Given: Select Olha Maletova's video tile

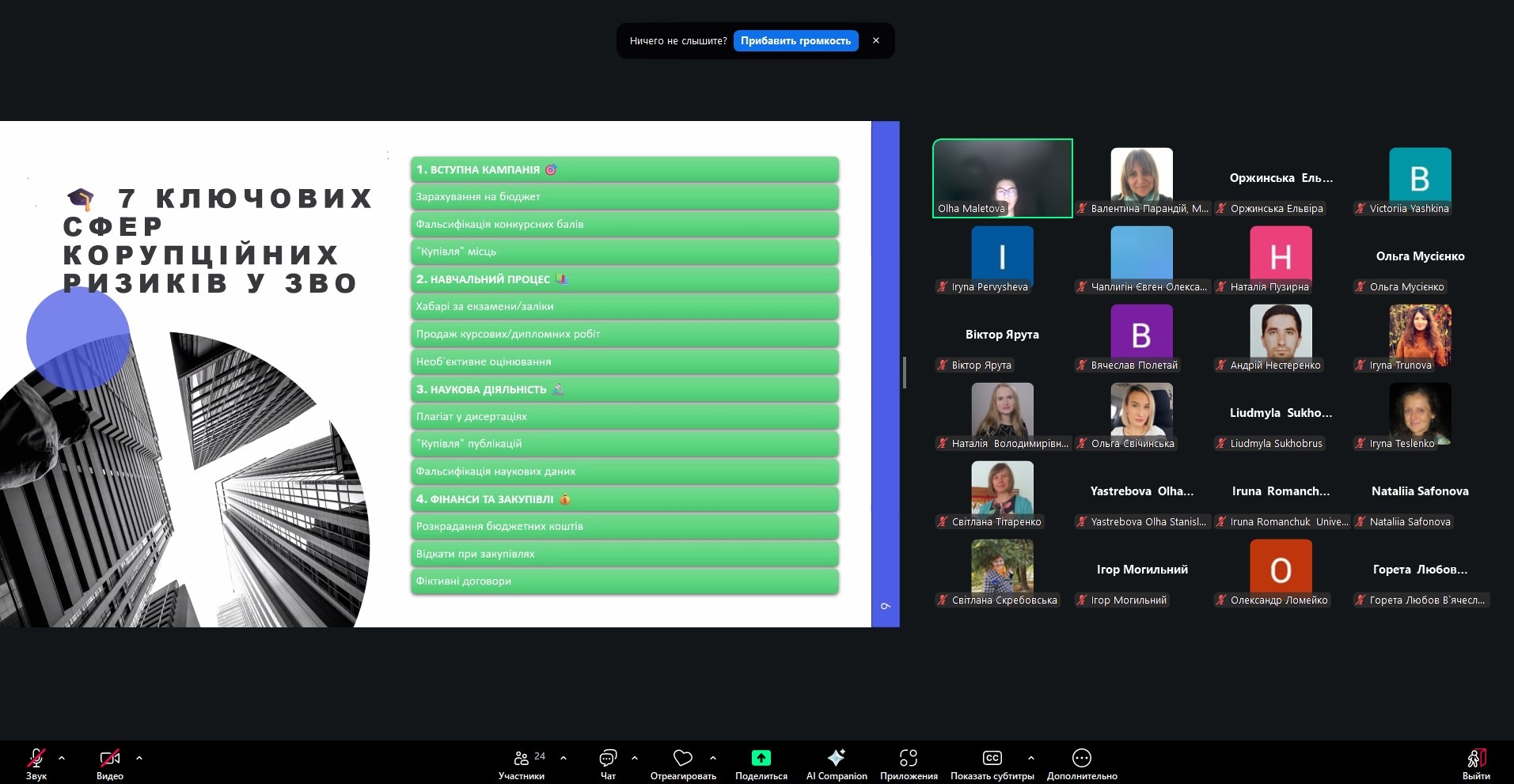Looking at the screenshot, I should (x=1002, y=178).
